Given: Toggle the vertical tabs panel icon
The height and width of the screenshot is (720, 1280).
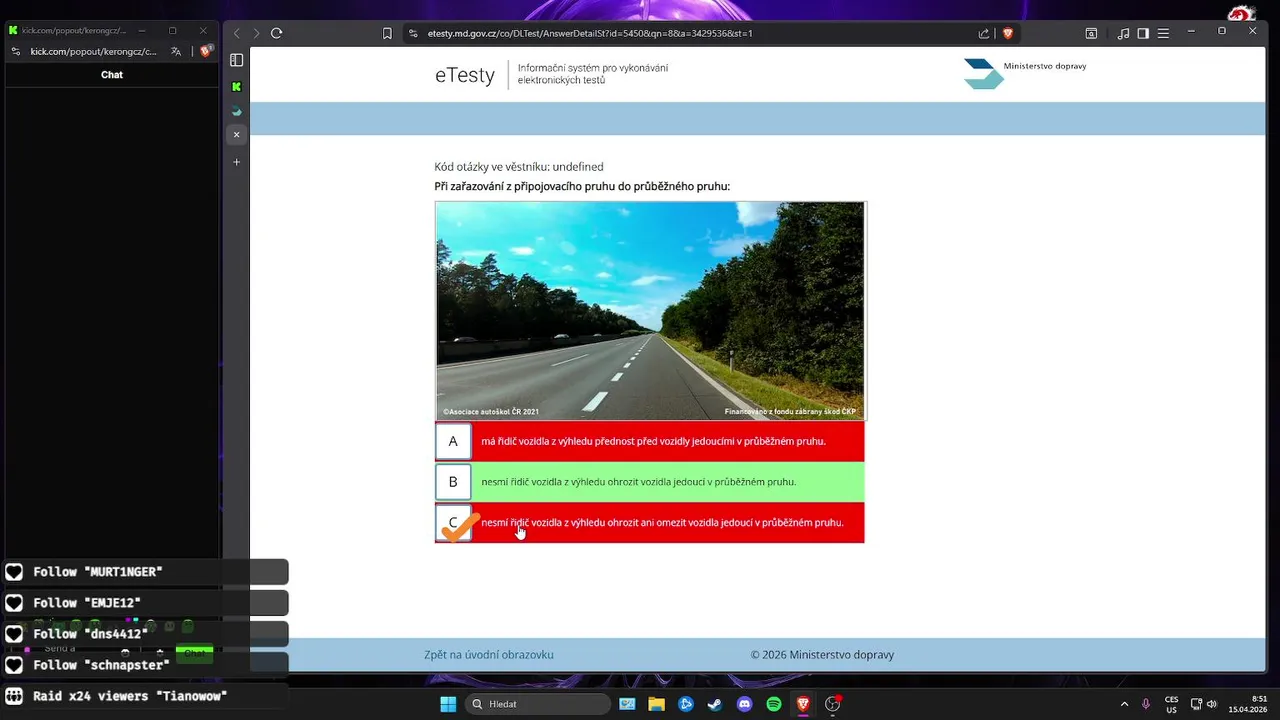Looking at the screenshot, I should pyautogui.click(x=237, y=60).
